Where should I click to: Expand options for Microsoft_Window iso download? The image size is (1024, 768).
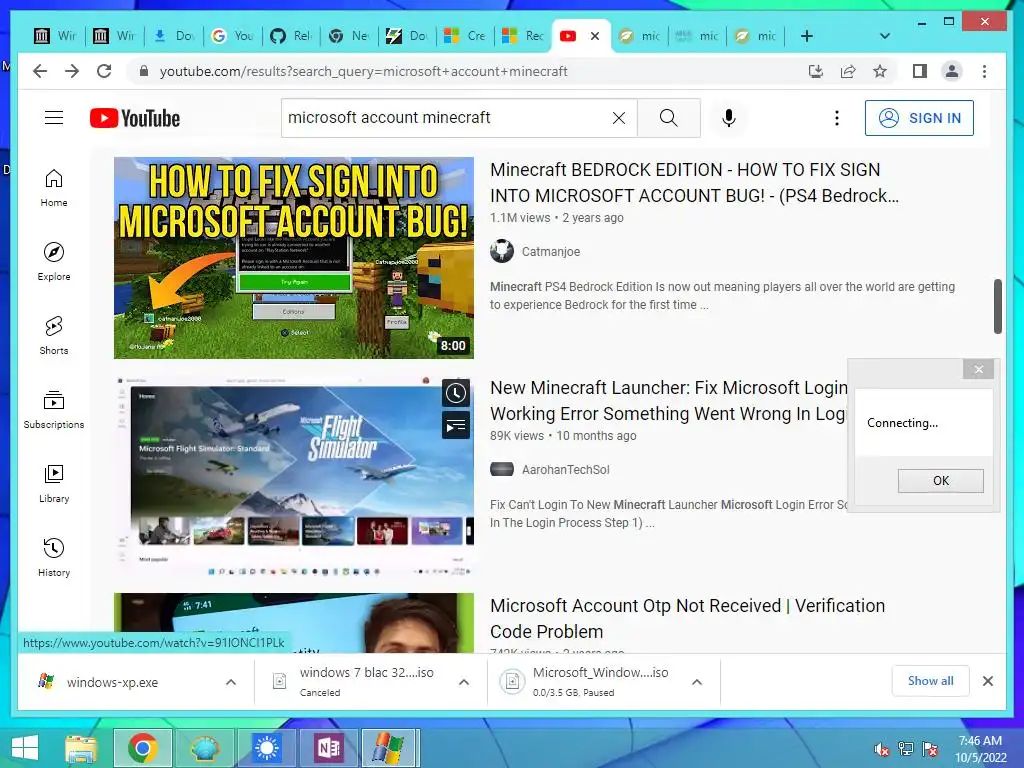pyautogui.click(x=697, y=682)
